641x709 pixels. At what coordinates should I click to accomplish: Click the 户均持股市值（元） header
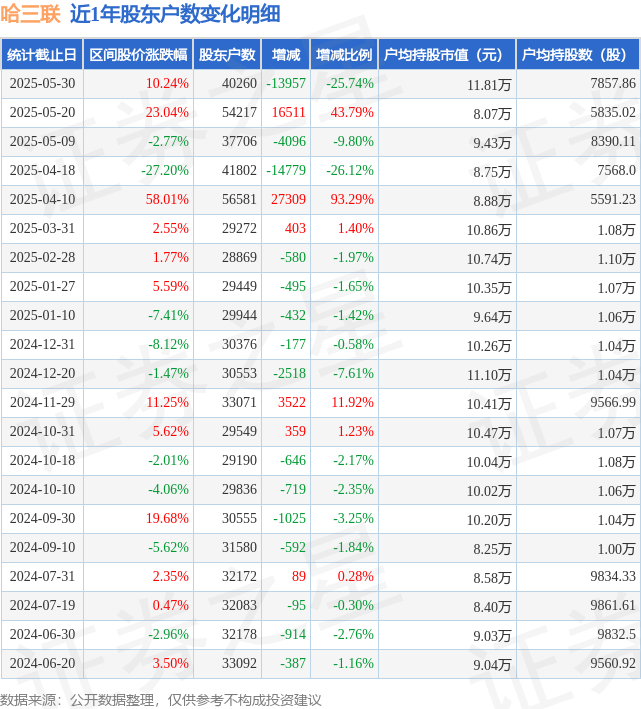point(447,55)
